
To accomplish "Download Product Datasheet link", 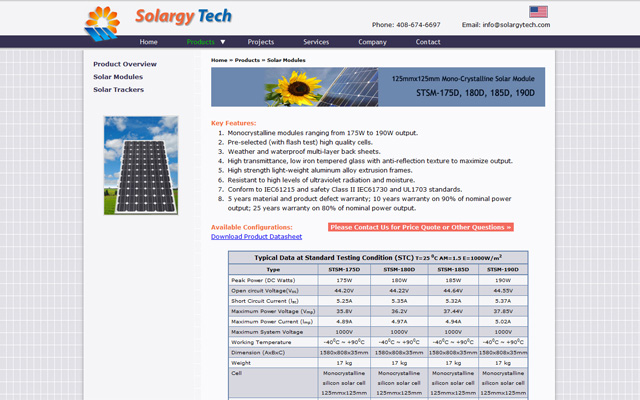I will click(256, 237).
